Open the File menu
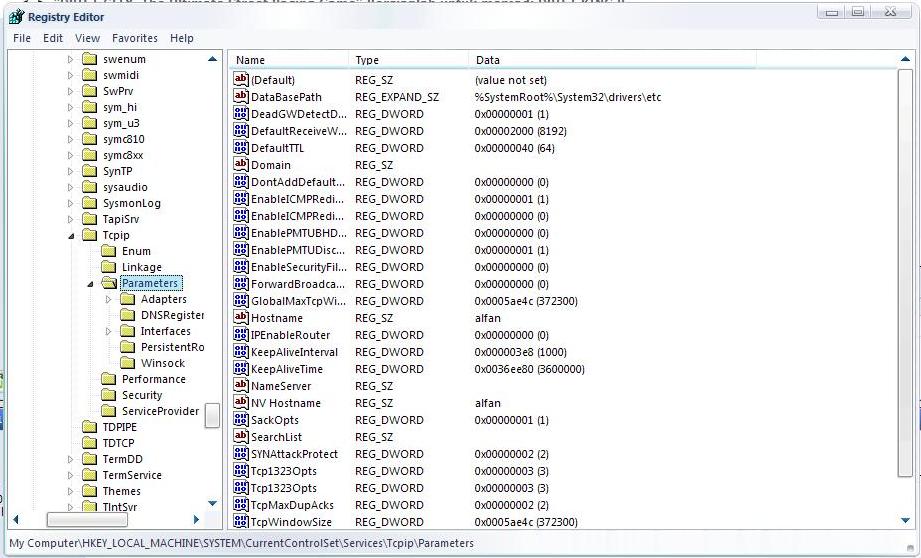This screenshot has height=558, width=921. pyautogui.click(x=22, y=38)
